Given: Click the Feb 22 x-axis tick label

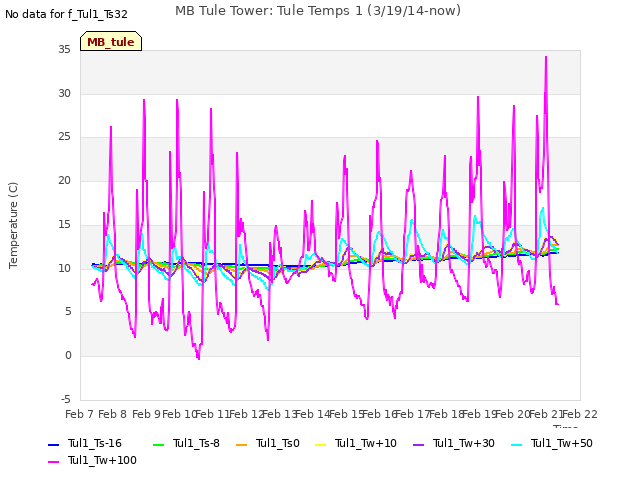Looking at the screenshot, I should coord(580,414).
